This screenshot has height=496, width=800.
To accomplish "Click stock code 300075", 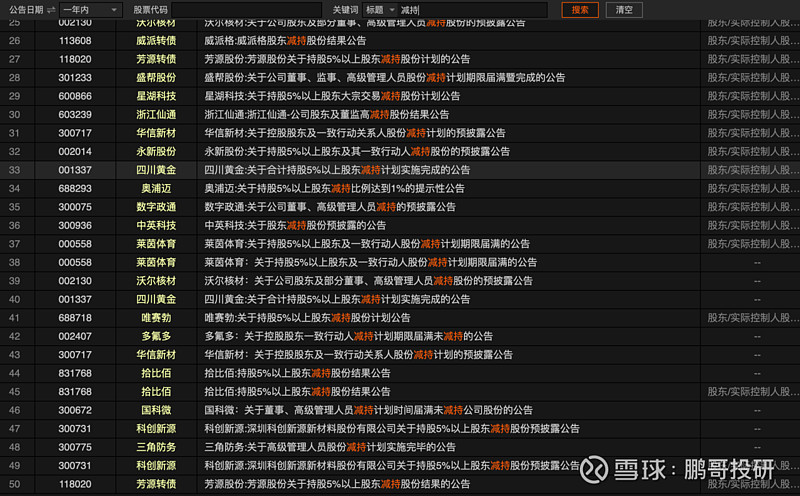I will [75, 207].
